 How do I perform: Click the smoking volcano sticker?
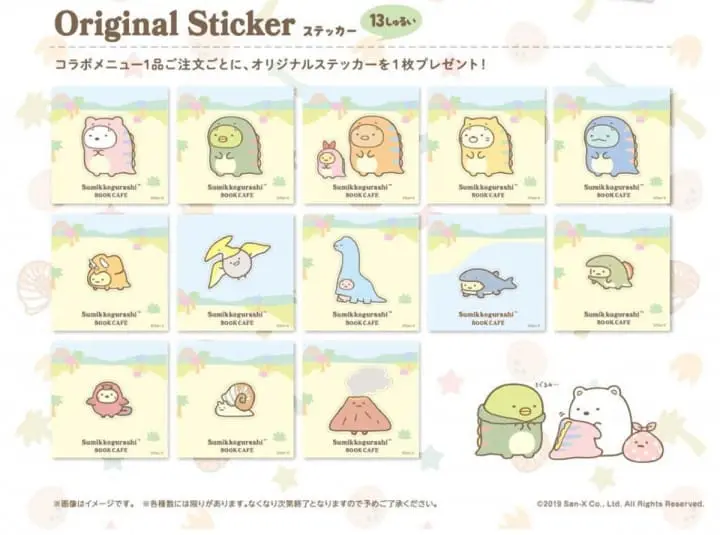pos(361,400)
